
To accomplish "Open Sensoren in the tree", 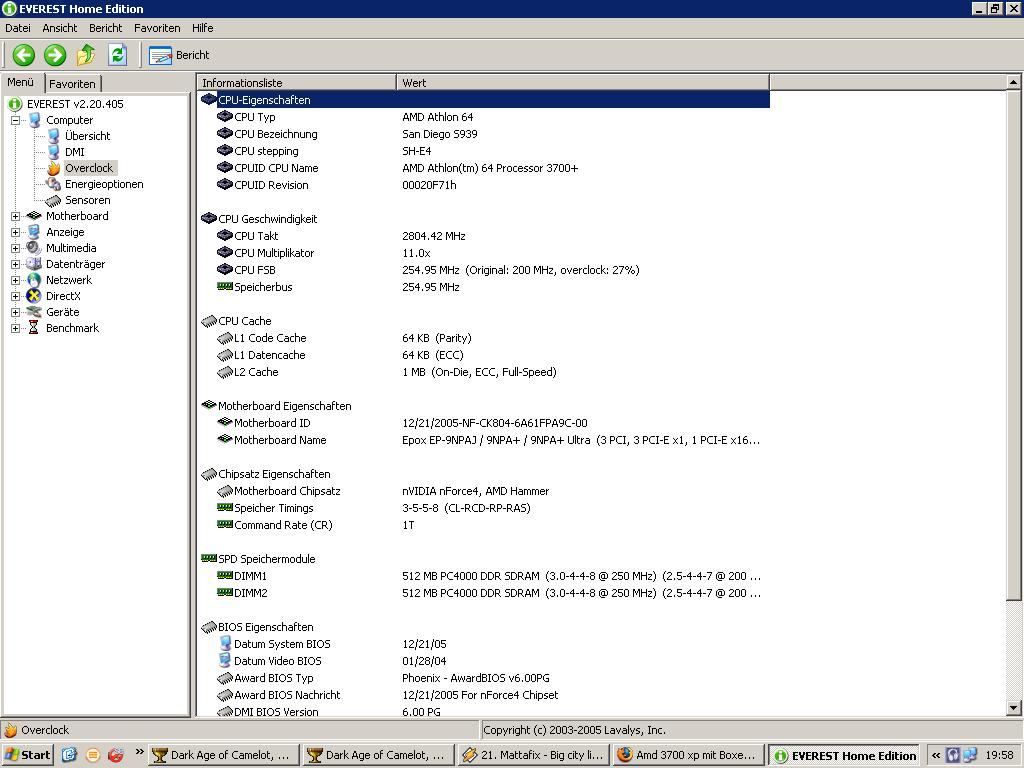I will pos(88,200).
